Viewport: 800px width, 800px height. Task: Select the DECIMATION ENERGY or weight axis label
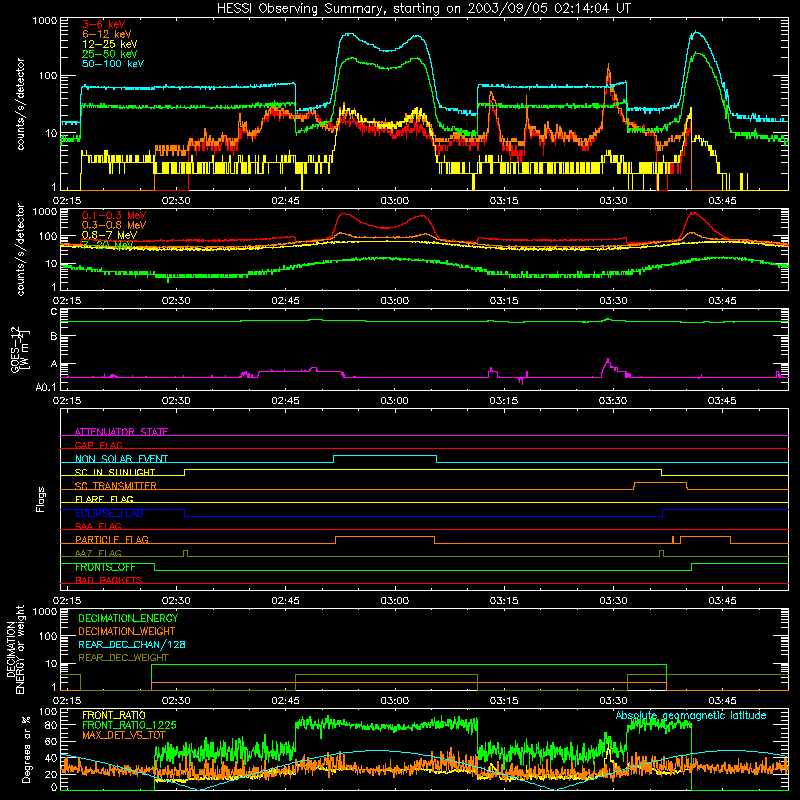(x=15, y=649)
